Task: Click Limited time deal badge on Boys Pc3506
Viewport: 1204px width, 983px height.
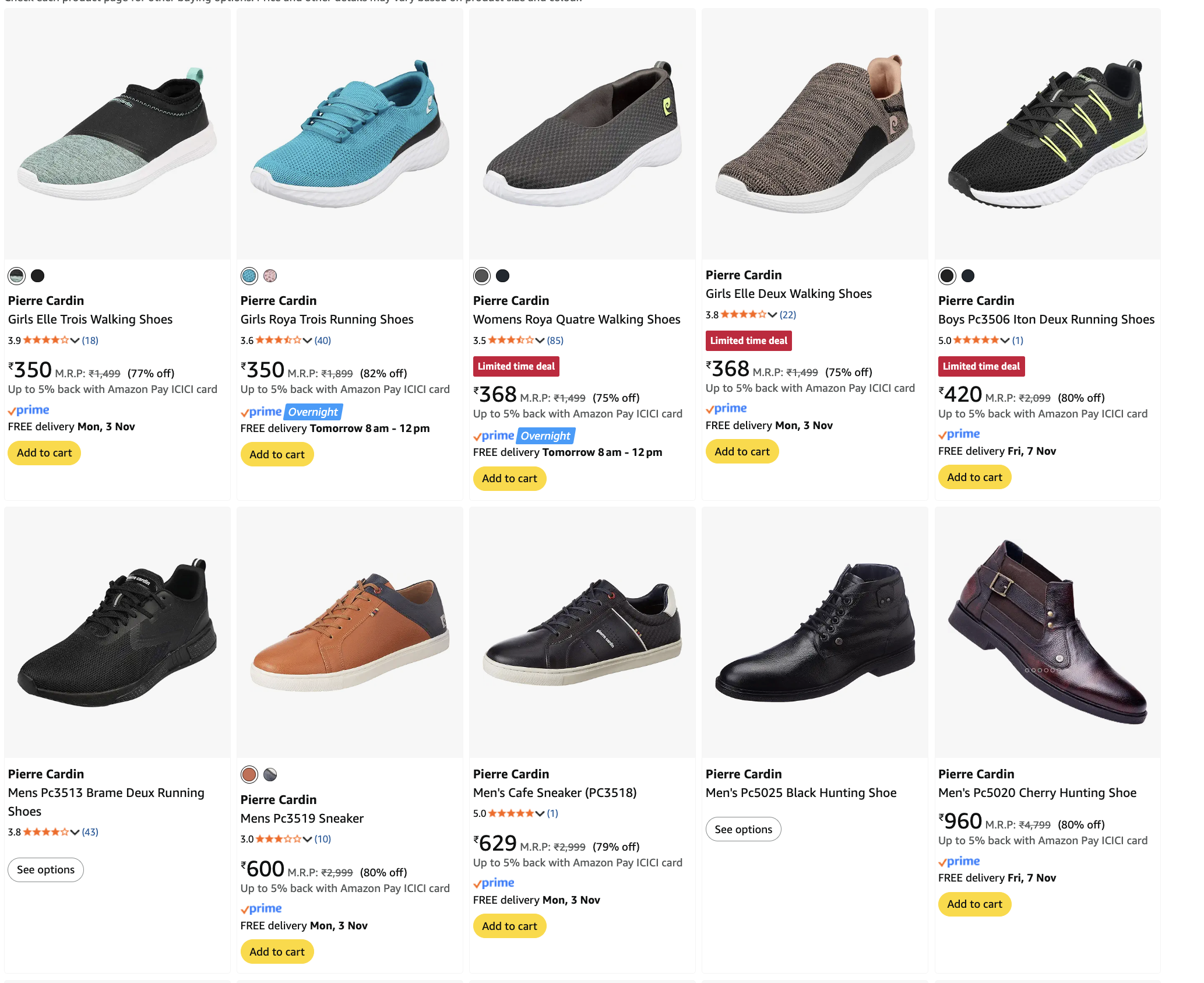Action: point(981,366)
